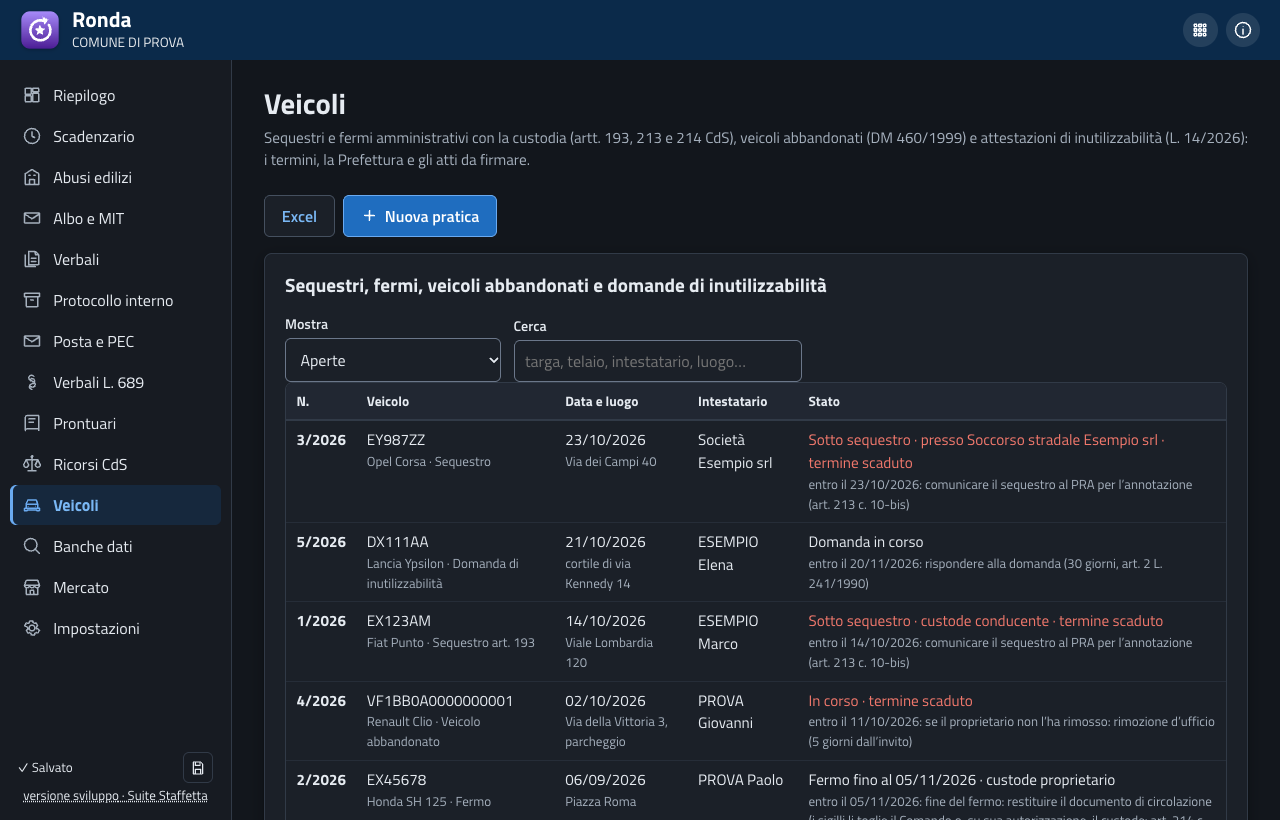Screen dimensions: 1280x820
Task: Open the apps grid icon in header
Action: coord(1200,30)
